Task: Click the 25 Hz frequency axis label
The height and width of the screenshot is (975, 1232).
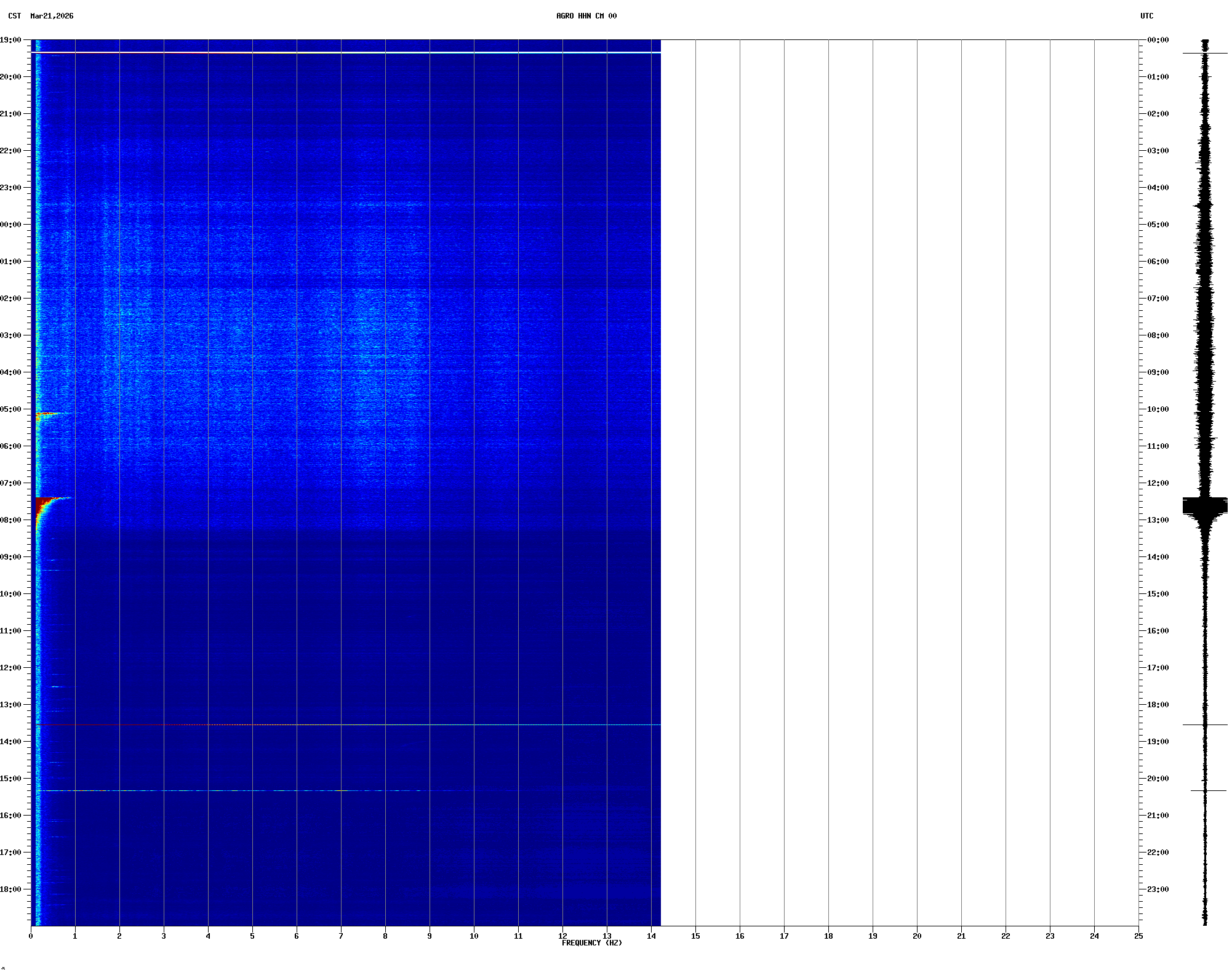Action: (x=1138, y=936)
